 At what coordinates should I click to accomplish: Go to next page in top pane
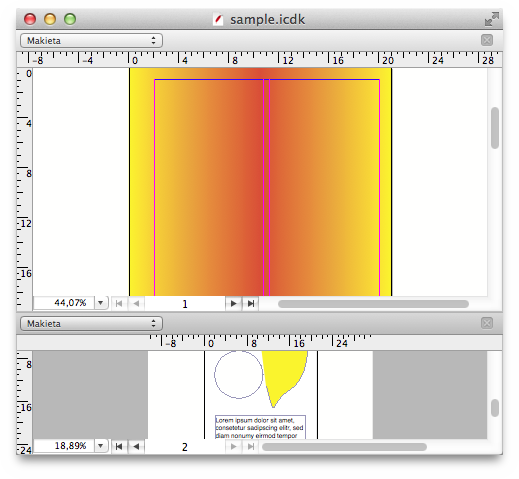tap(233, 304)
